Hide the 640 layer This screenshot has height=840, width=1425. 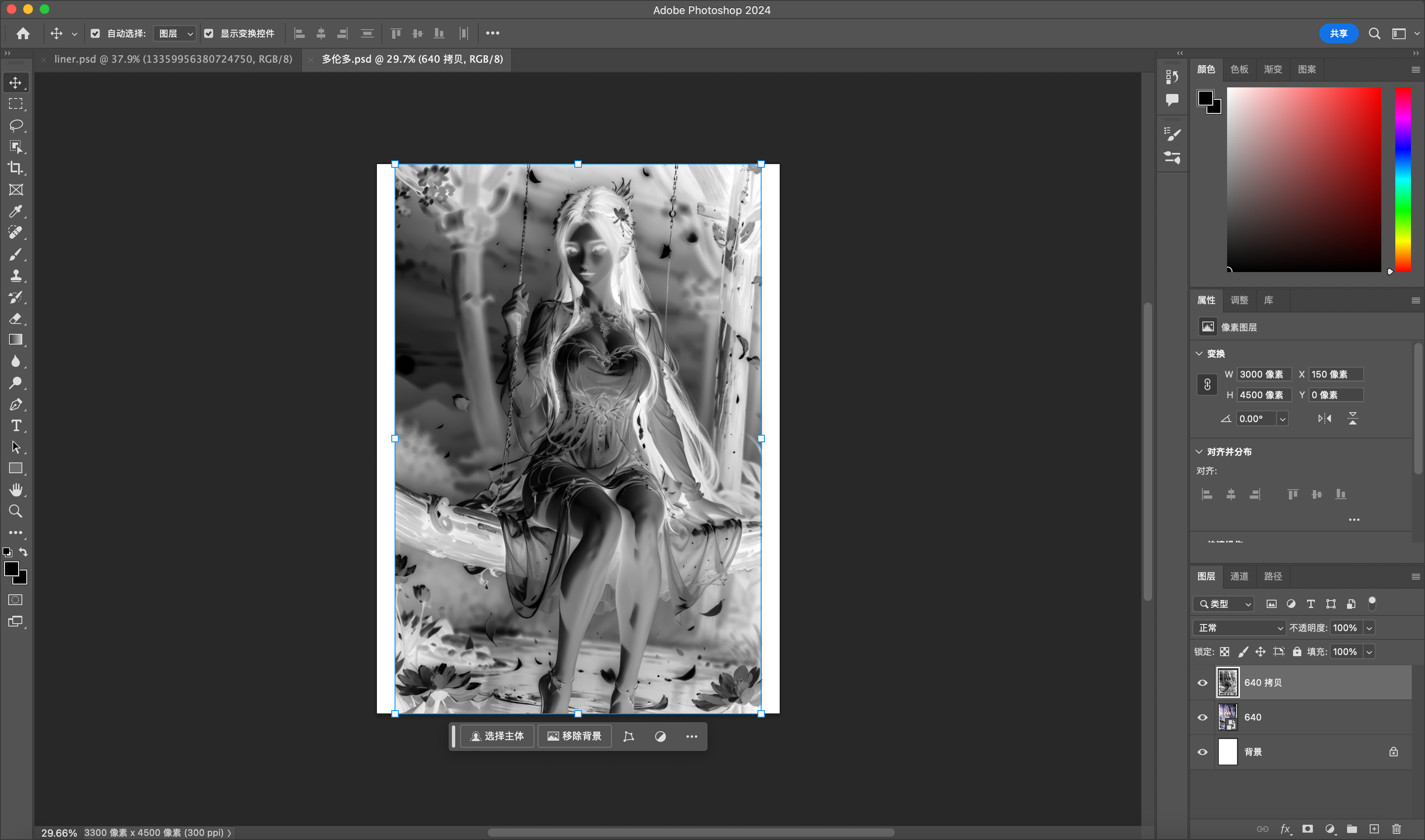pyautogui.click(x=1202, y=717)
